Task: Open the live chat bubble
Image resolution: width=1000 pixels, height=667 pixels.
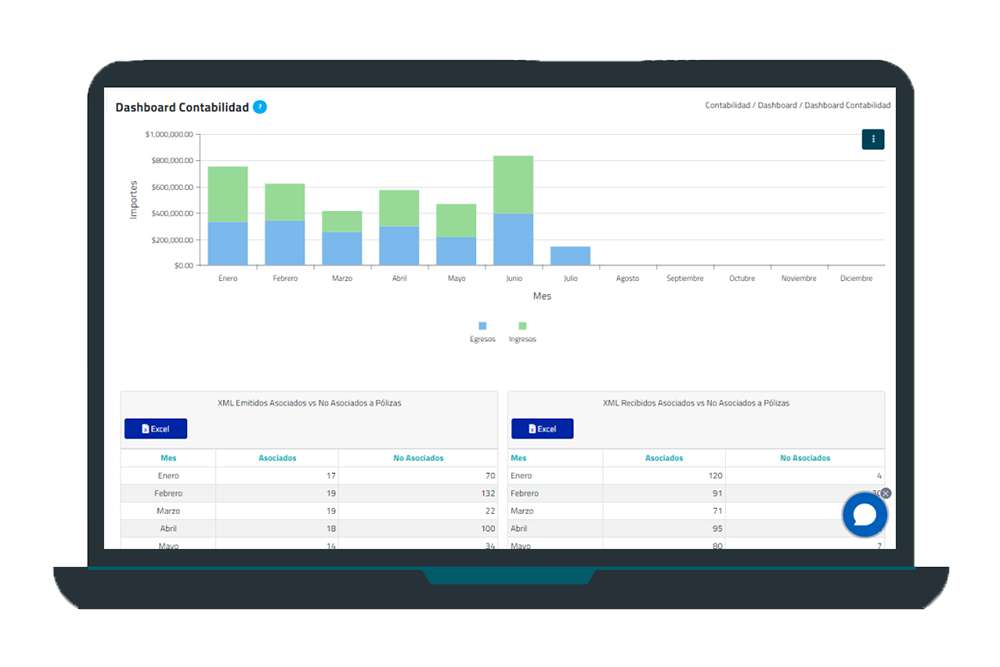Action: point(864,515)
